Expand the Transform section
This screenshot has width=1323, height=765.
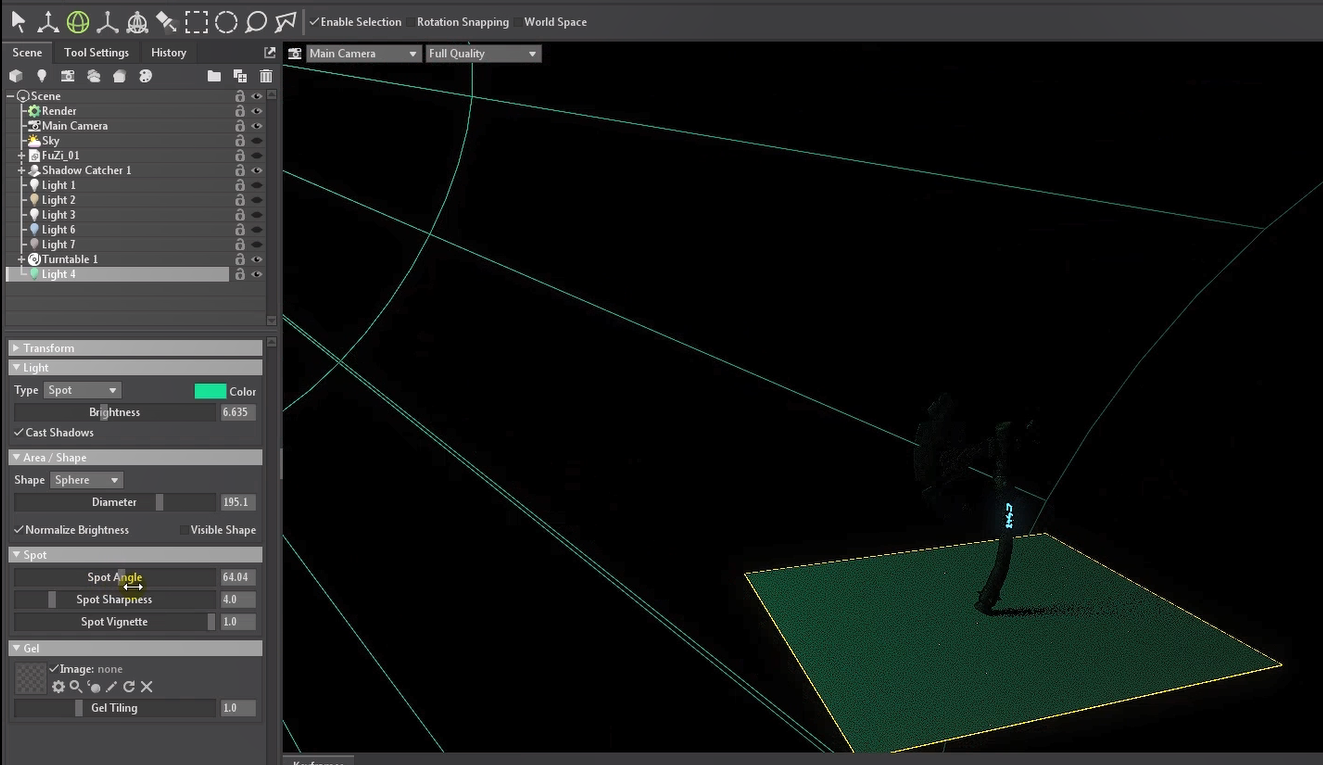(x=48, y=348)
